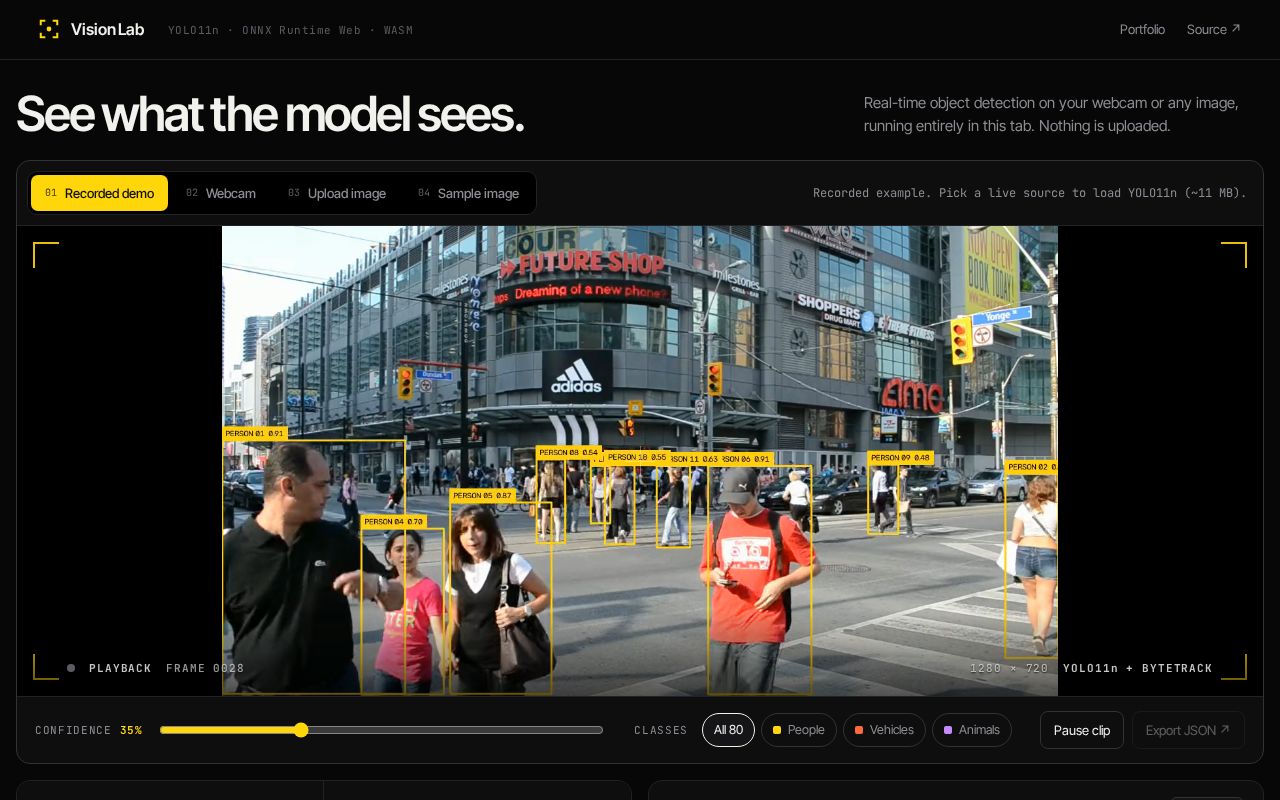Filter detections to Animals

[x=972, y=730]
